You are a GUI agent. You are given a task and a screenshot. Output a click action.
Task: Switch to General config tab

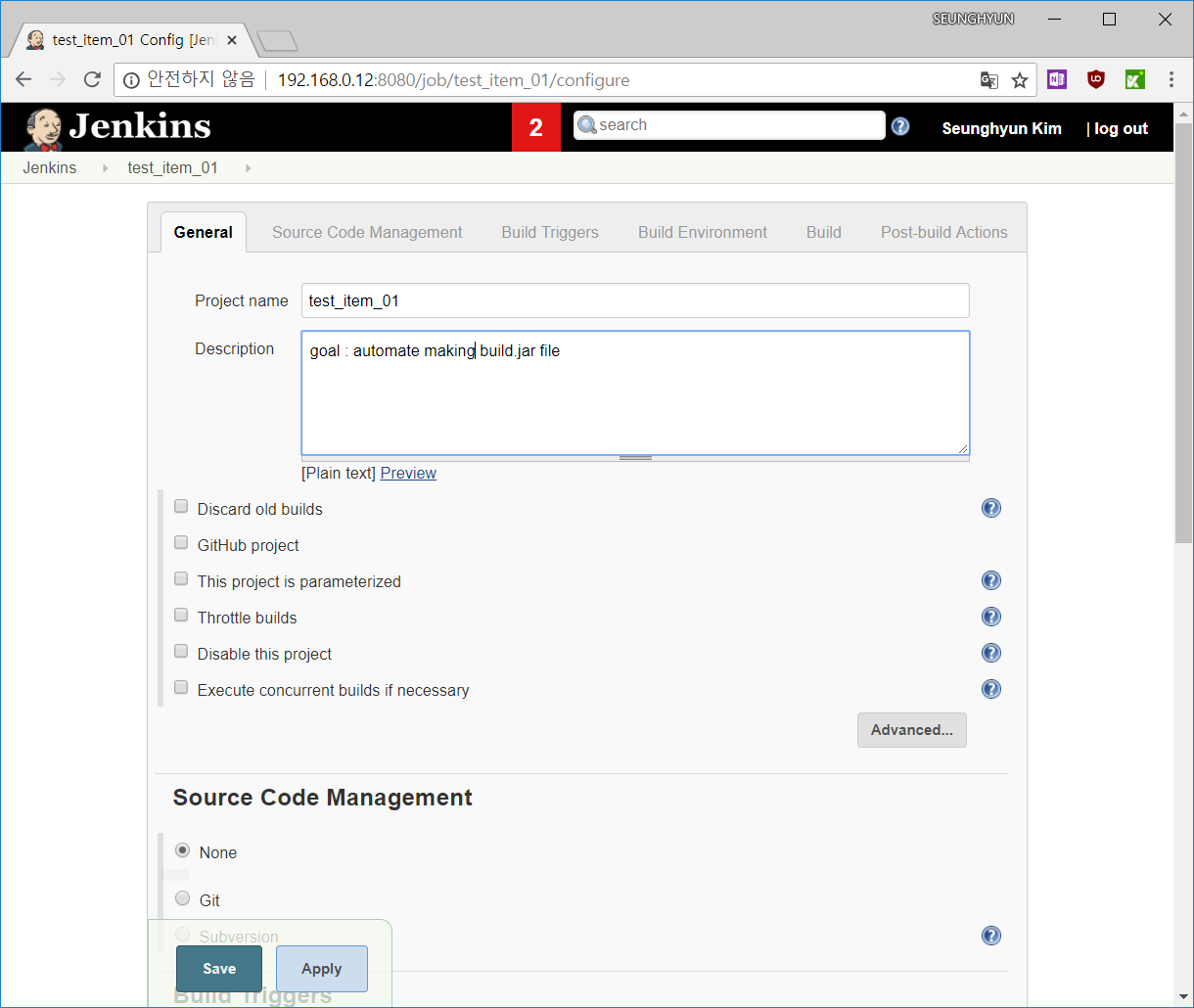(x=204, y=232)
